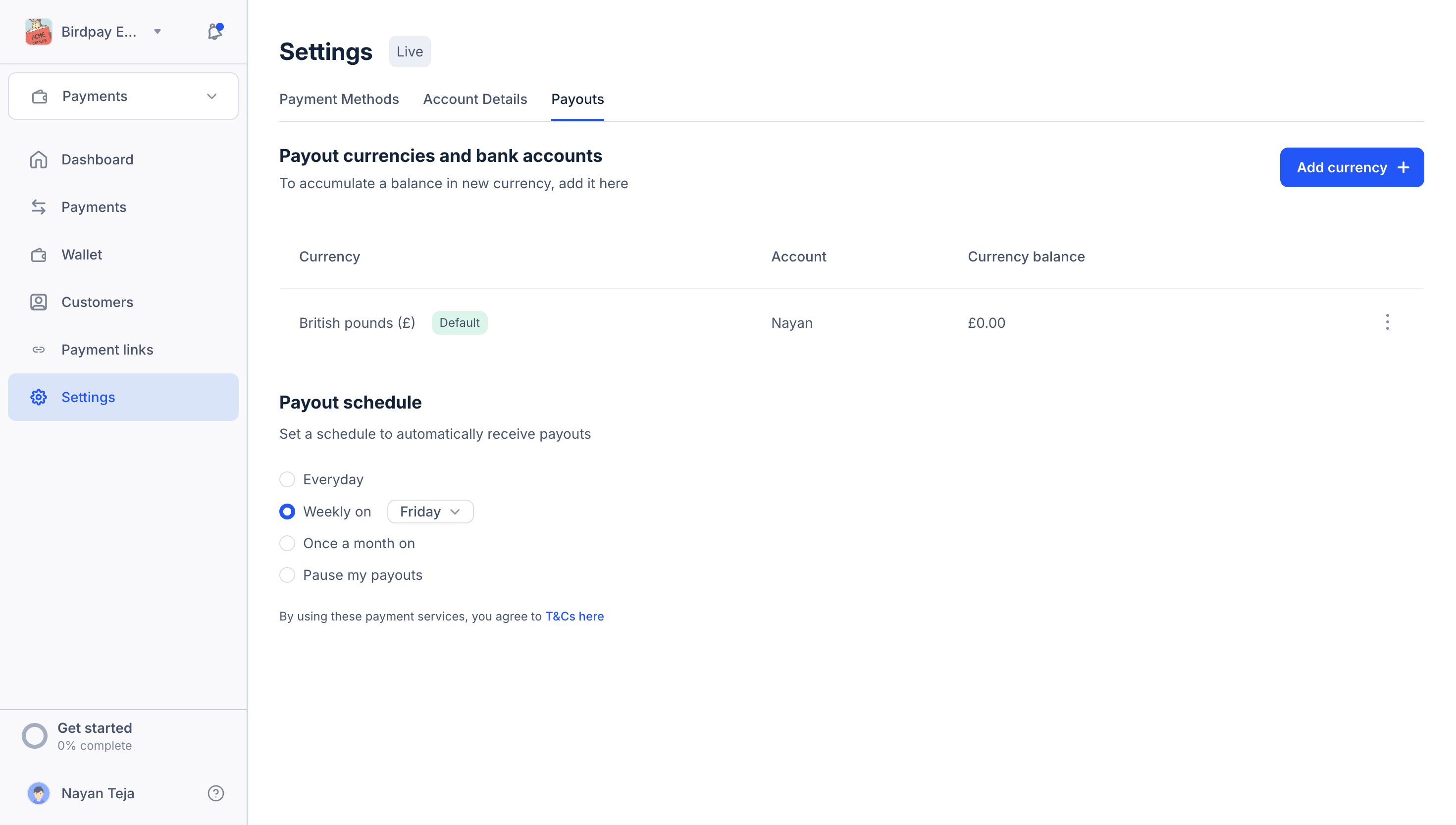Viewport: 1456px width, 825px height.
Task: Click the Customers person icon
Action: (x=39, y=302)
